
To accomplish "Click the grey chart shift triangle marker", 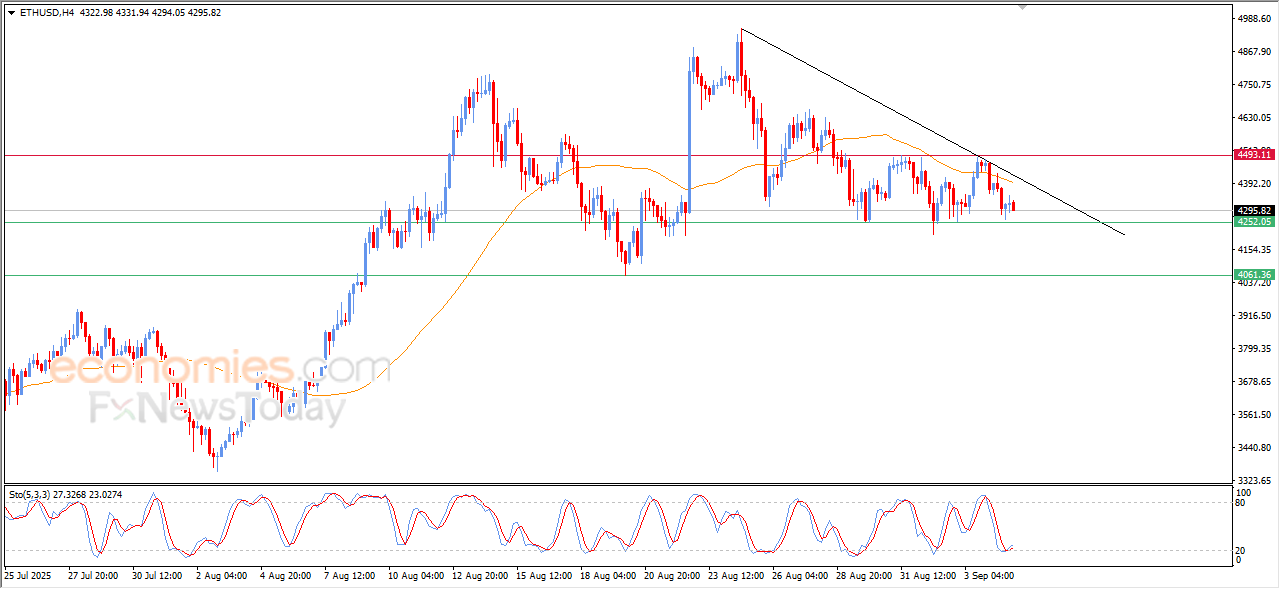I will (1022, 6).
